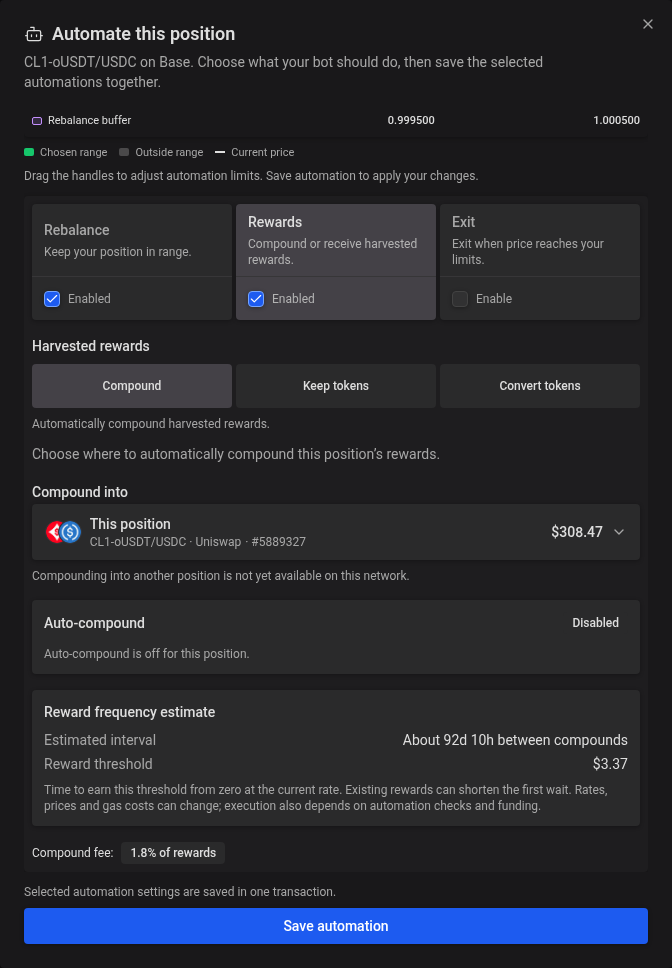Click the green Chosen range legend swatch
Viewport: 672px width, 968px height.
(x=29, y=152)
